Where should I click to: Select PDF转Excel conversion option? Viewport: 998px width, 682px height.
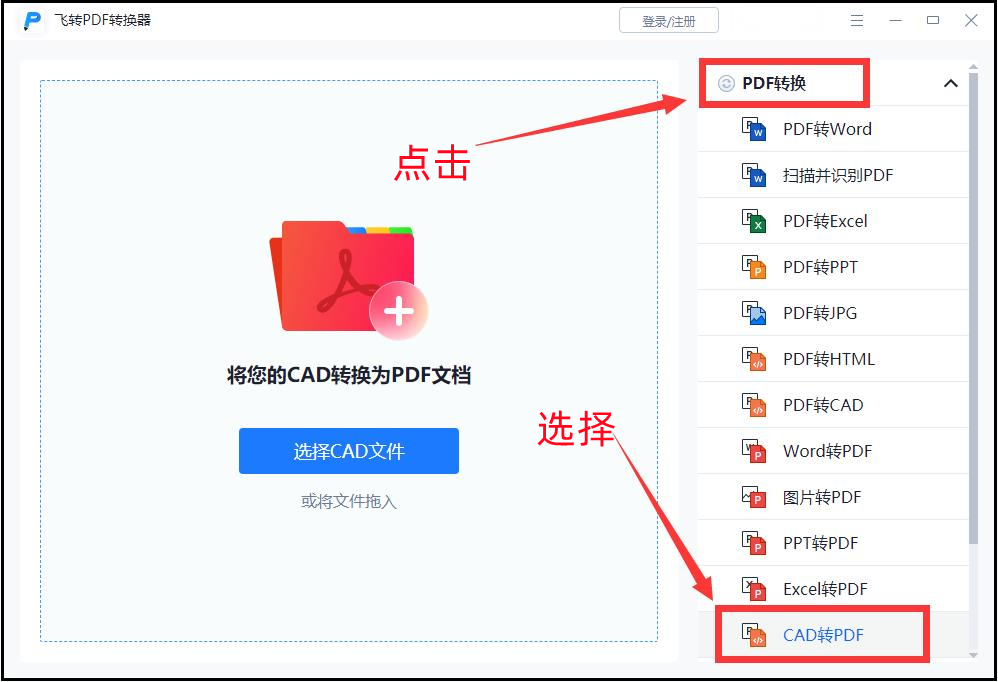click(x=833, y=221)
